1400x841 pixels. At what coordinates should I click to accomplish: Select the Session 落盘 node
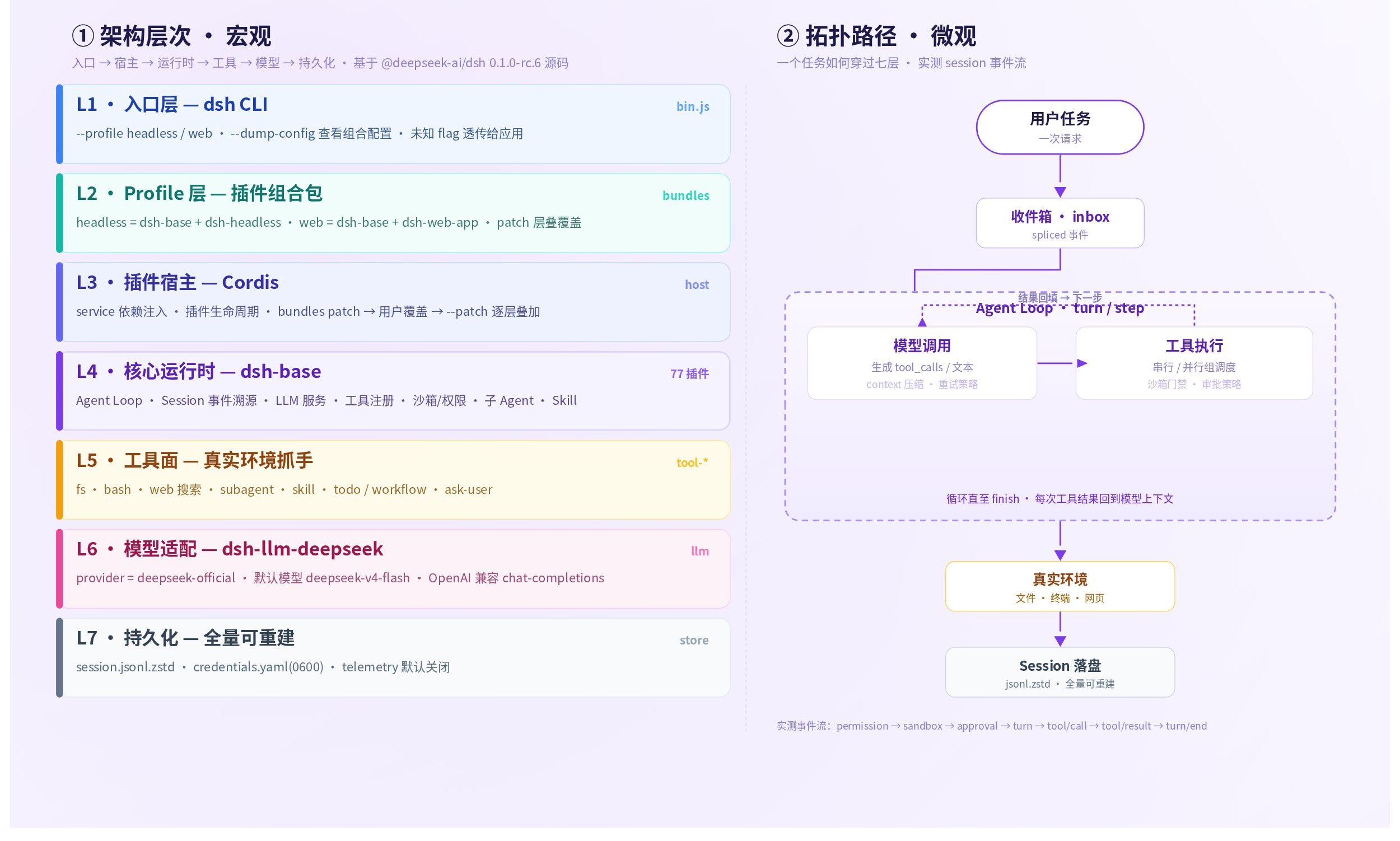pyautogui.click(x=1060, y=672)
